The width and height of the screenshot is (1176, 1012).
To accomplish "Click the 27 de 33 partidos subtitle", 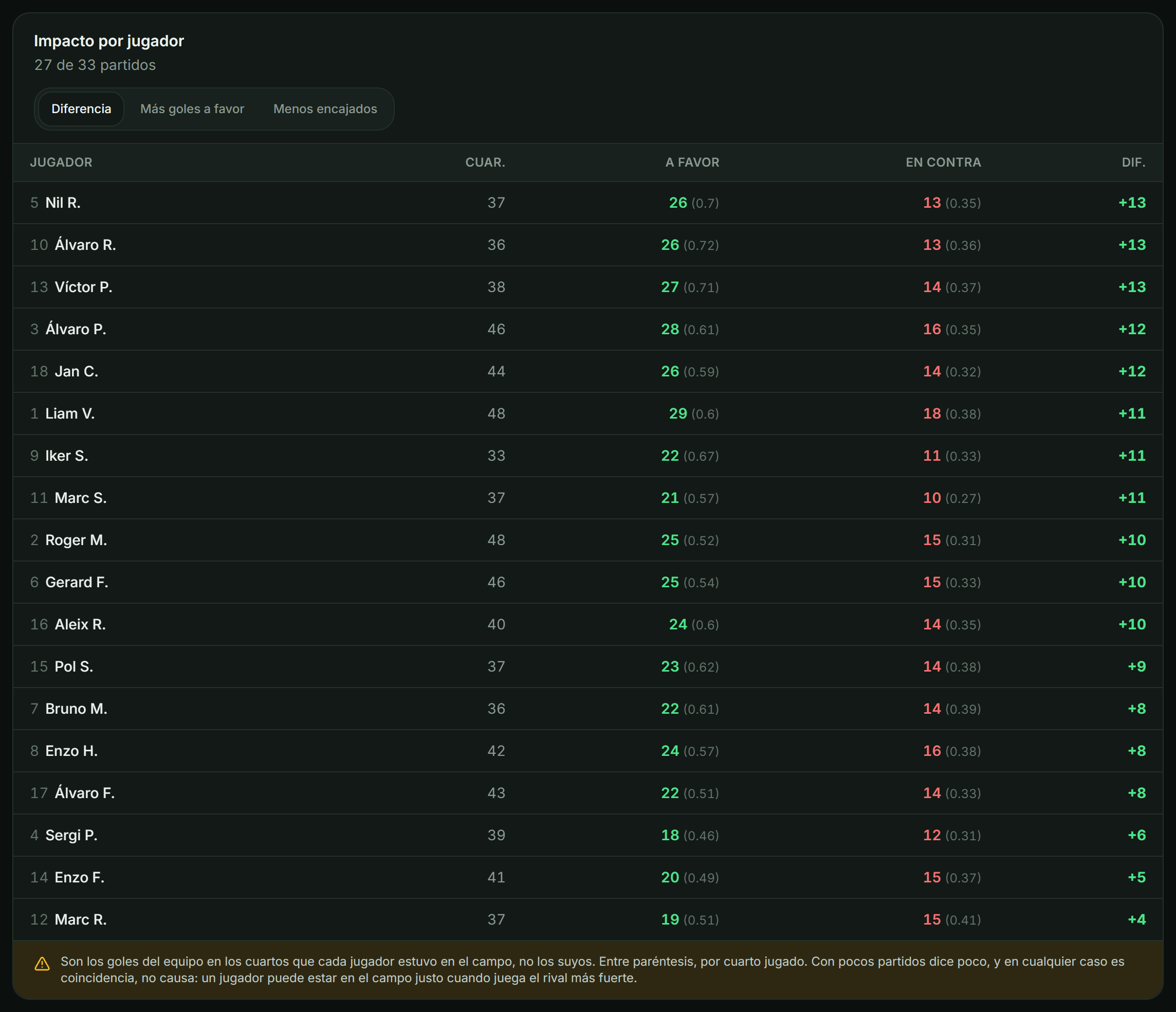I will click(x=96, y=65).
